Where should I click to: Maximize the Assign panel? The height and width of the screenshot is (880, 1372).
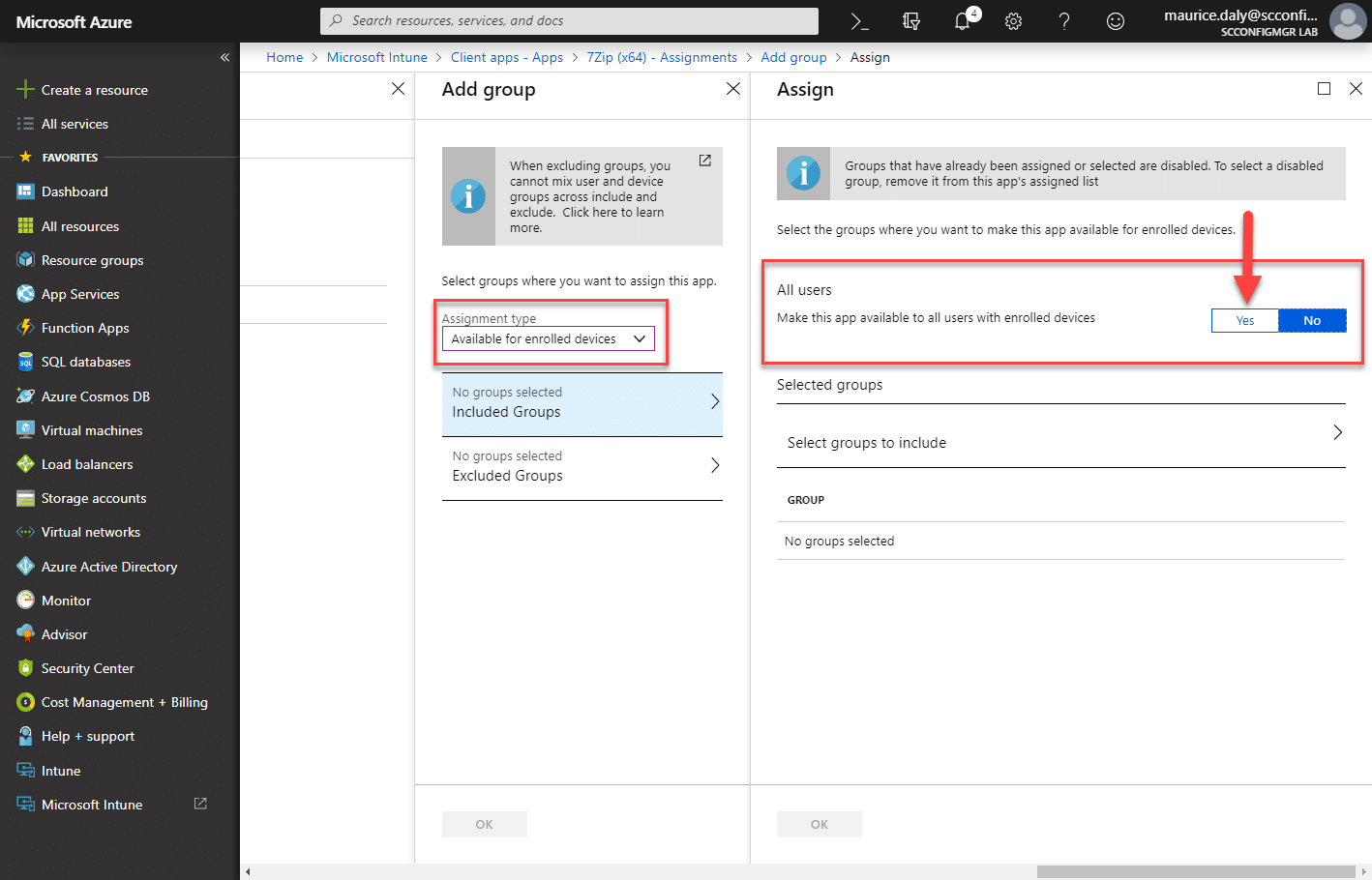[1324, 89]
